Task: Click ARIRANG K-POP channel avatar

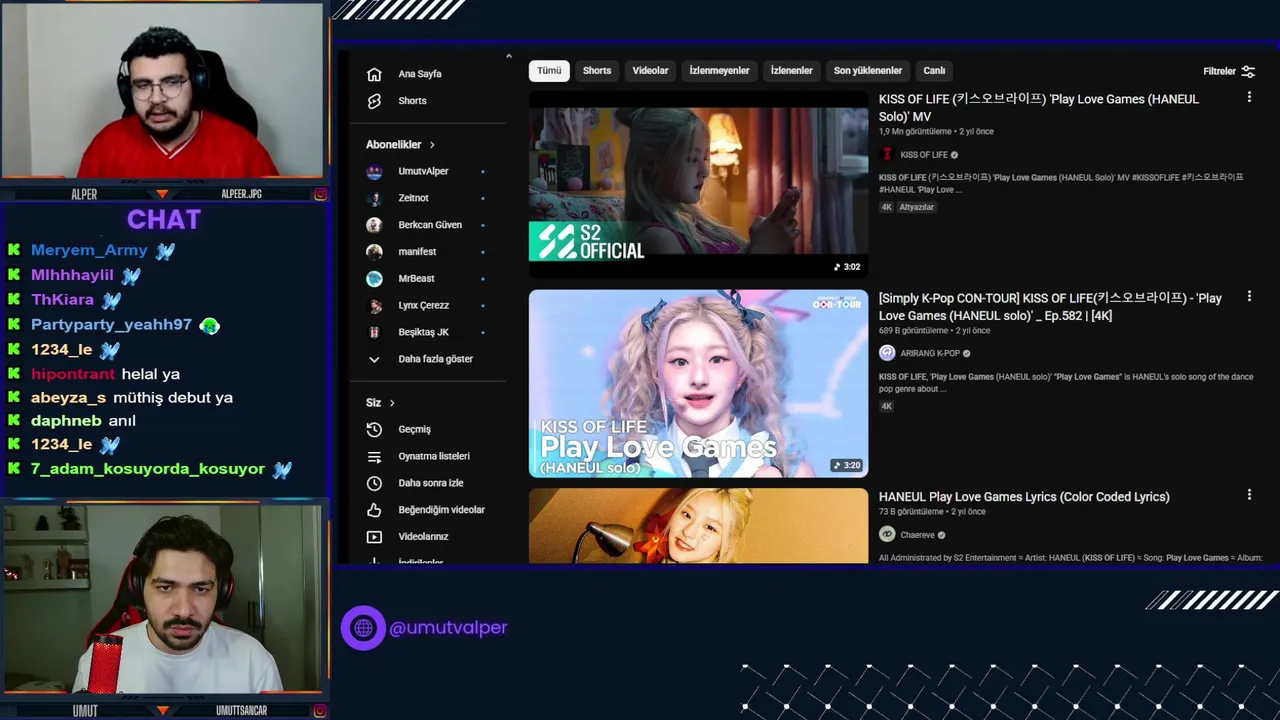Action: [886, 353]
